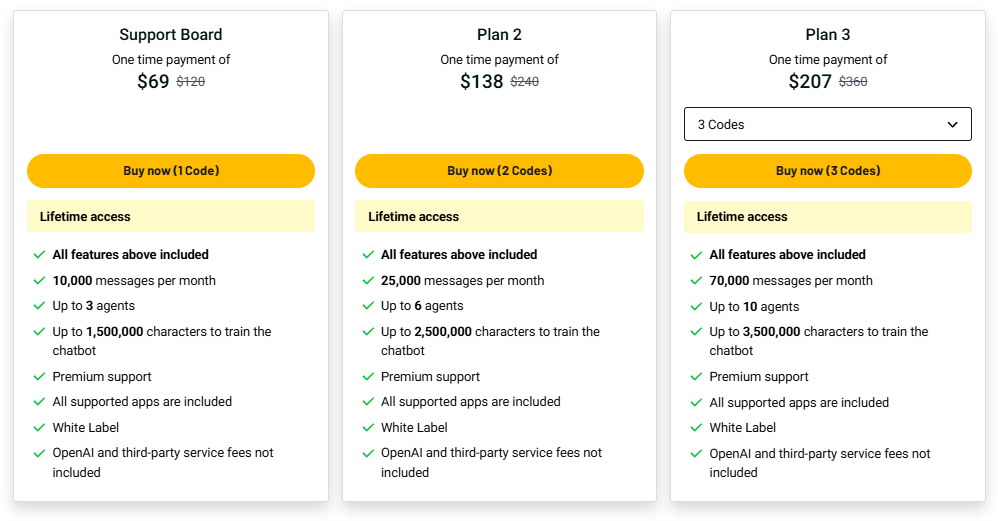This screenshot has height=521, width=998.
Task: Click the crossed-out $240 price
Action: point(525,82)
